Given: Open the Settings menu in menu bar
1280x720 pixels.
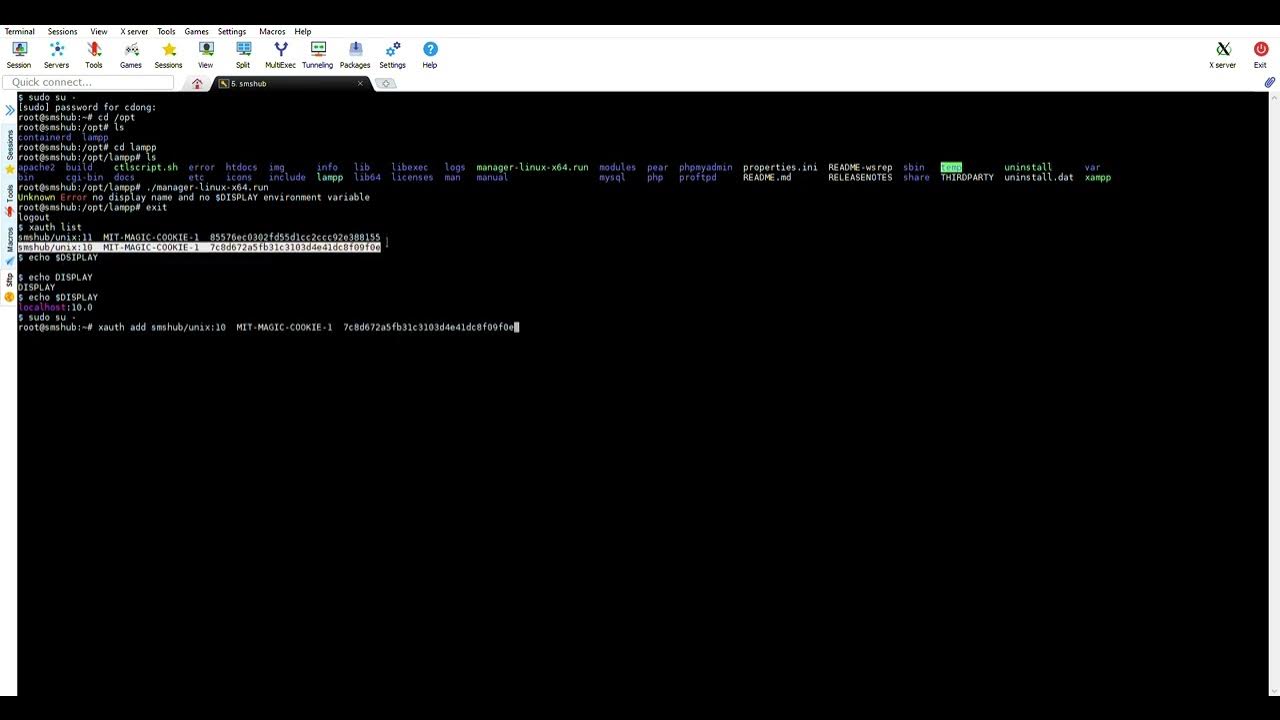Looking at the screenshot, I should pyautogui.click(x=232, y=31).
